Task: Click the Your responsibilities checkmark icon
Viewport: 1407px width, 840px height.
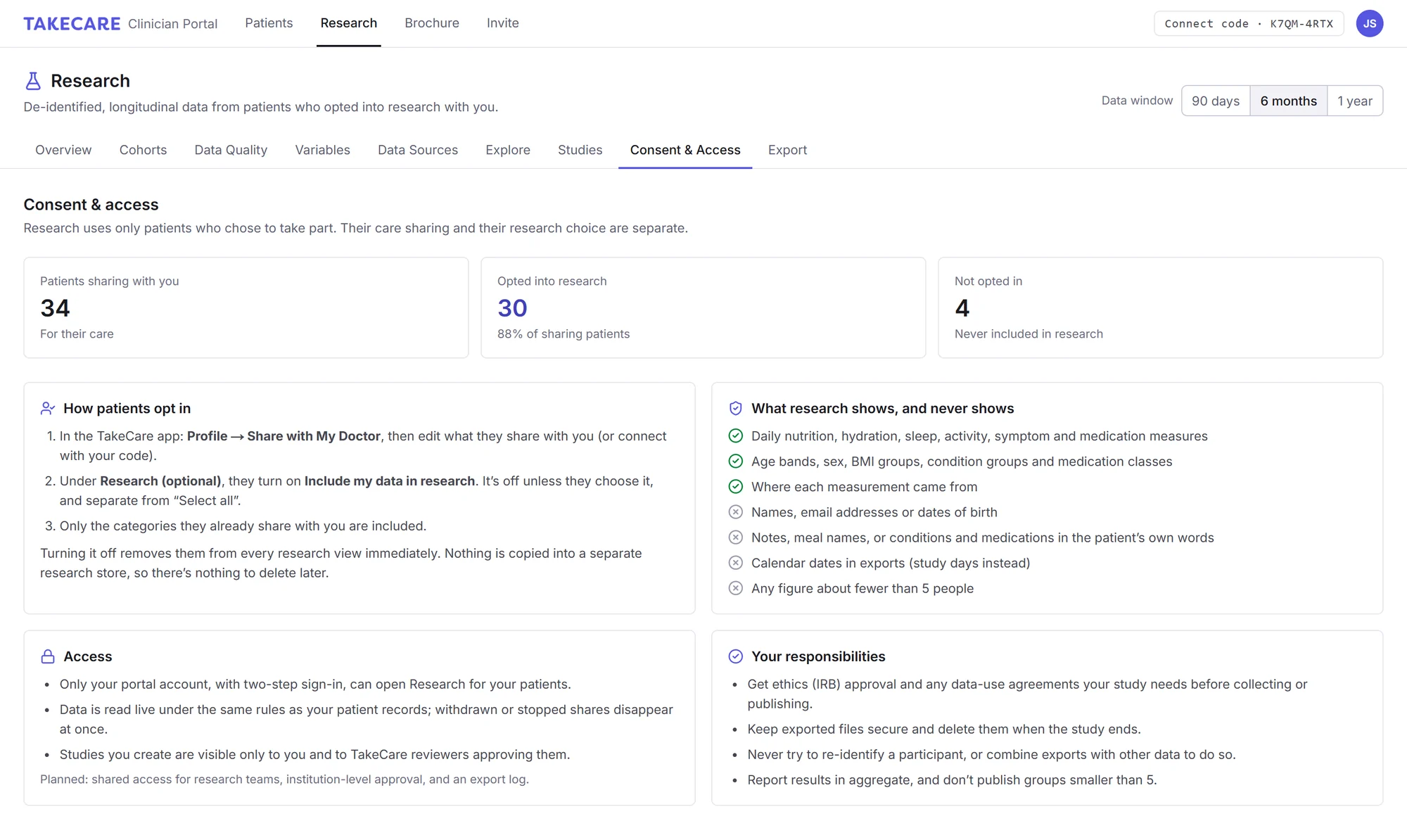Action: coord(735,656)
